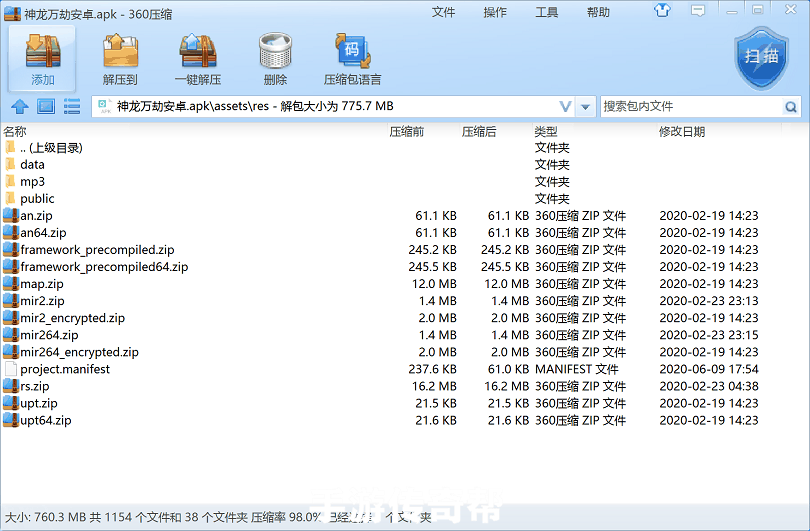
Task: Click the 删除 trash bin icon
Action: coord(275,50)
